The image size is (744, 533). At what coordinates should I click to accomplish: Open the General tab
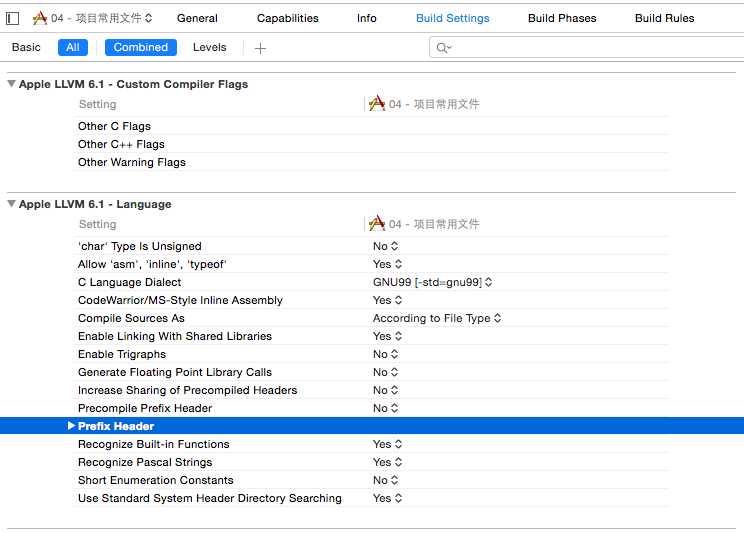click(x=197, y=18)
